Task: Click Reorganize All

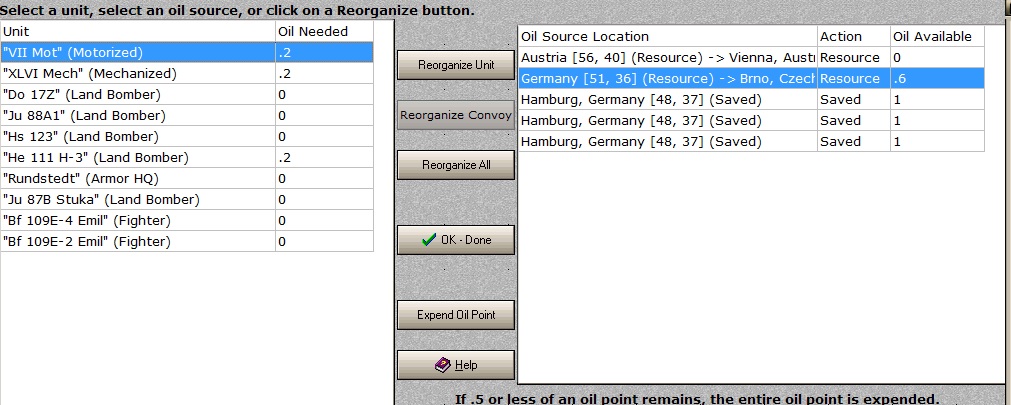Action: click(456, 165)
